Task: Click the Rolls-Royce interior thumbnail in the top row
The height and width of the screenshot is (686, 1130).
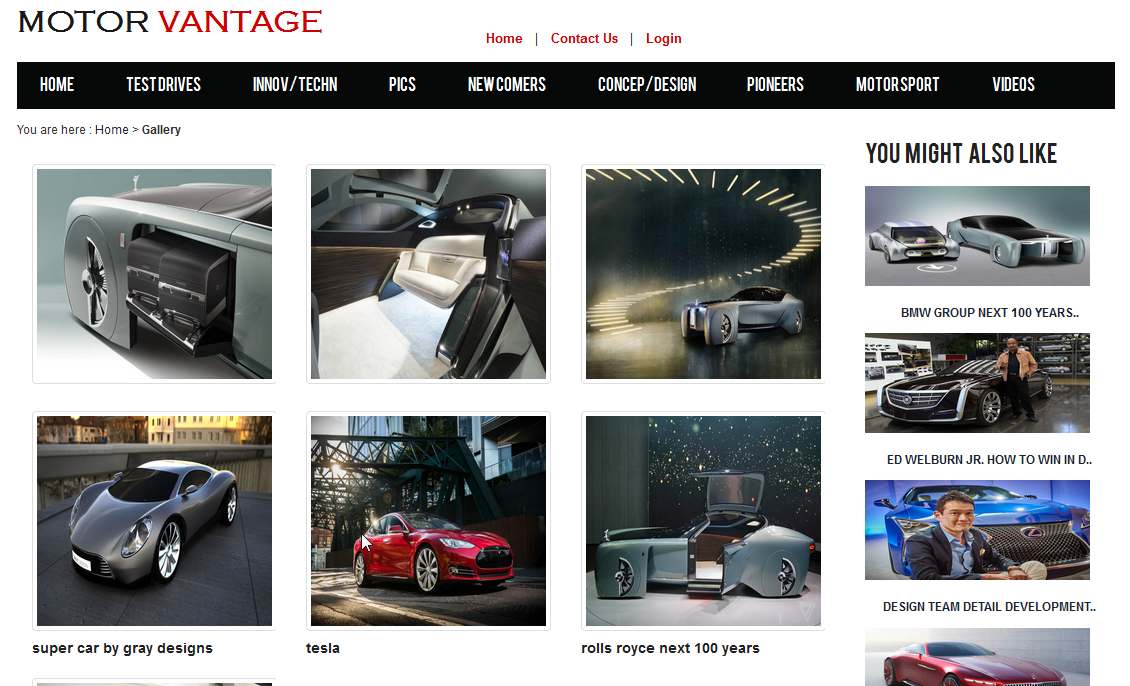Action: tap(428, 273)
